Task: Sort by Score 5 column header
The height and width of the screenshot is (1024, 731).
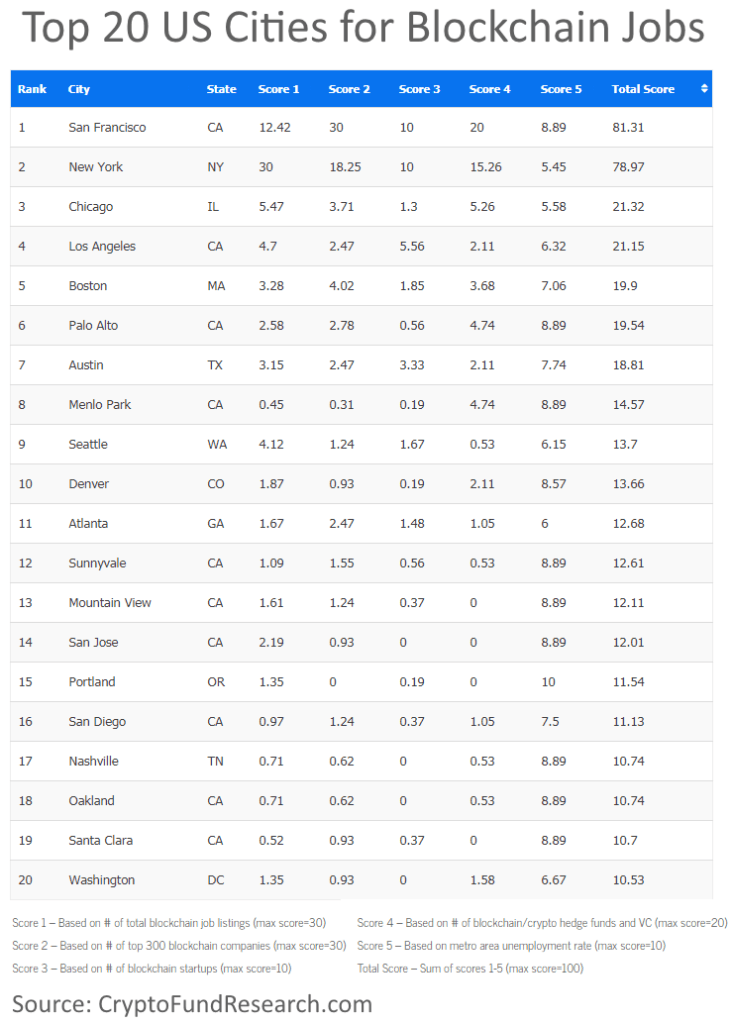Action: click(561, 89)
